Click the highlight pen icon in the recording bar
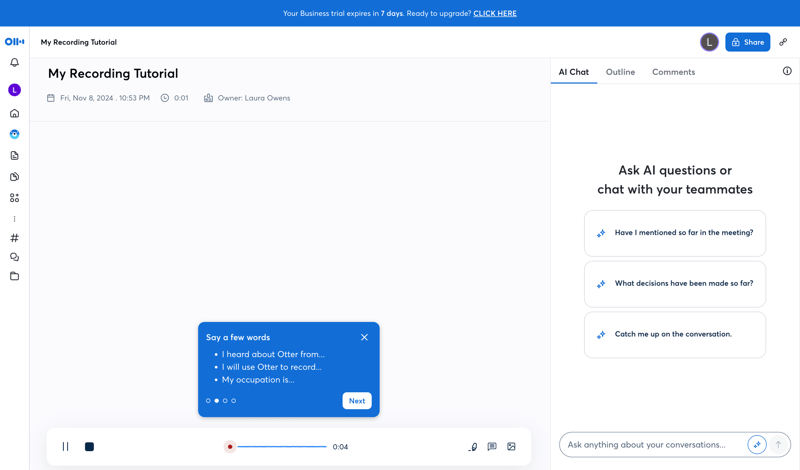The image size is (800, 470). [473, 447]
